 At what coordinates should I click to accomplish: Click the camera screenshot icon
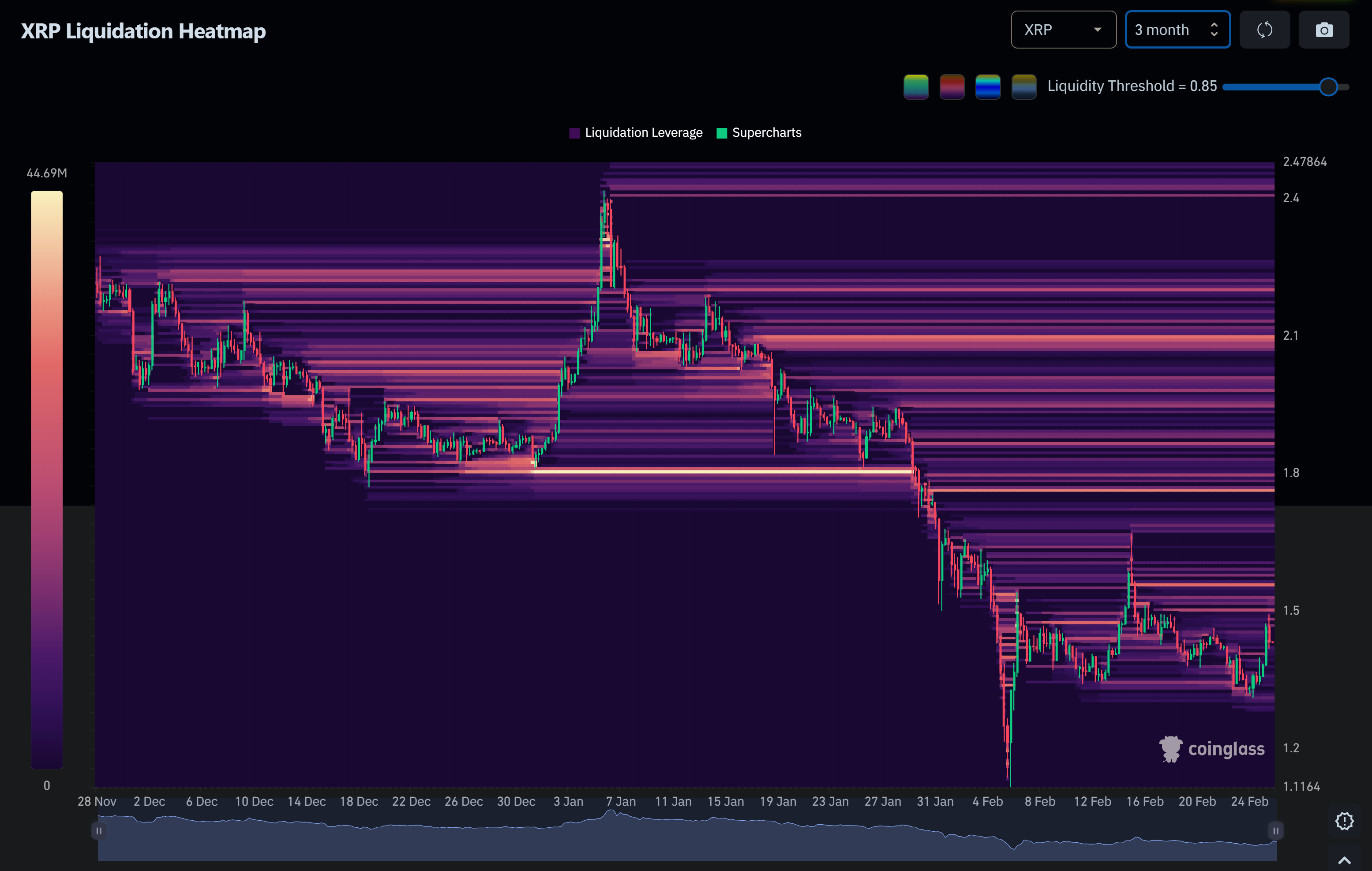click(1323, 30)
